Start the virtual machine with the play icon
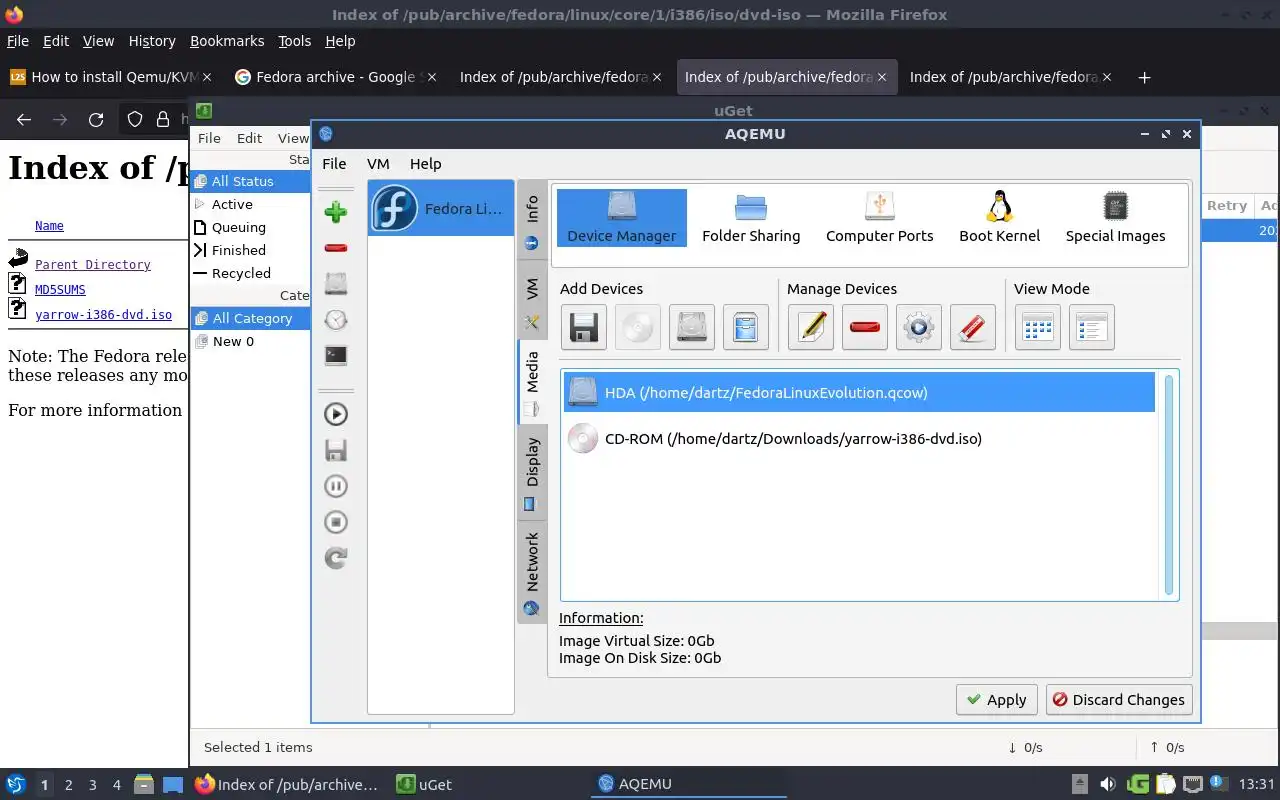The height and width of the screenshot is (800, 1280). click(x=336, y=414)
